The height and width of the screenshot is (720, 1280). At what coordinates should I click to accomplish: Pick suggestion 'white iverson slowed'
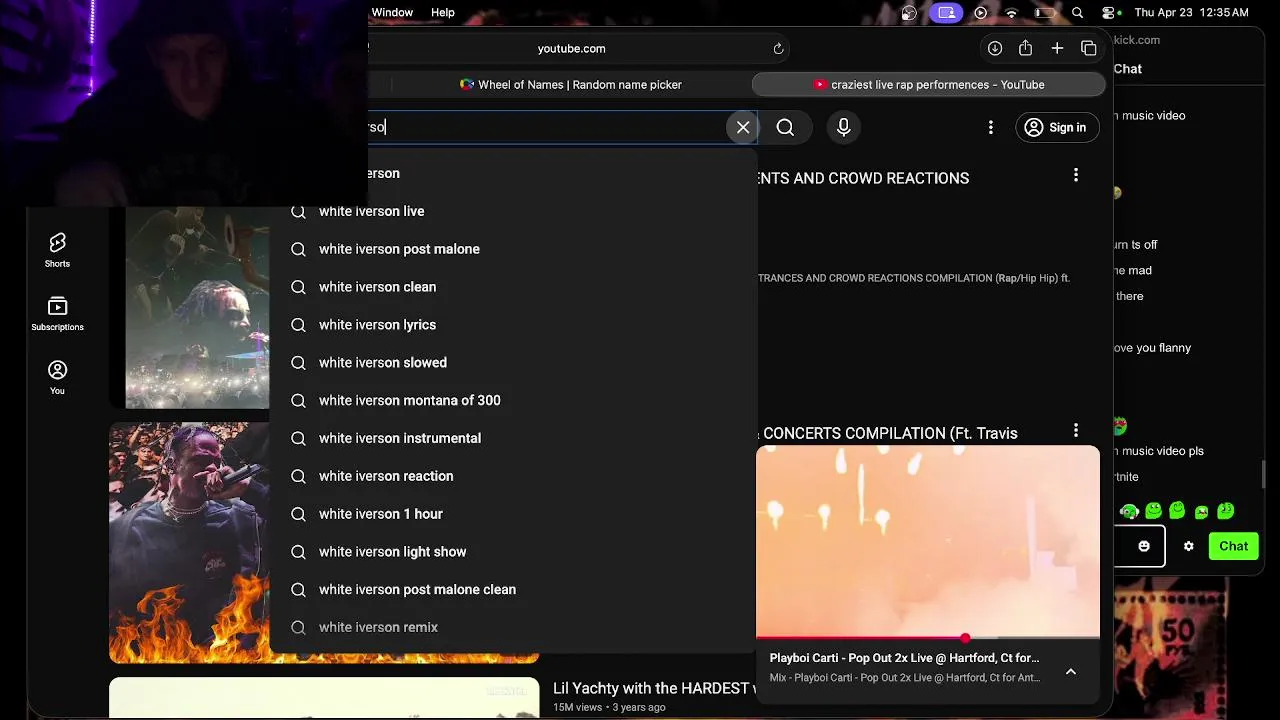pos(512,363)
